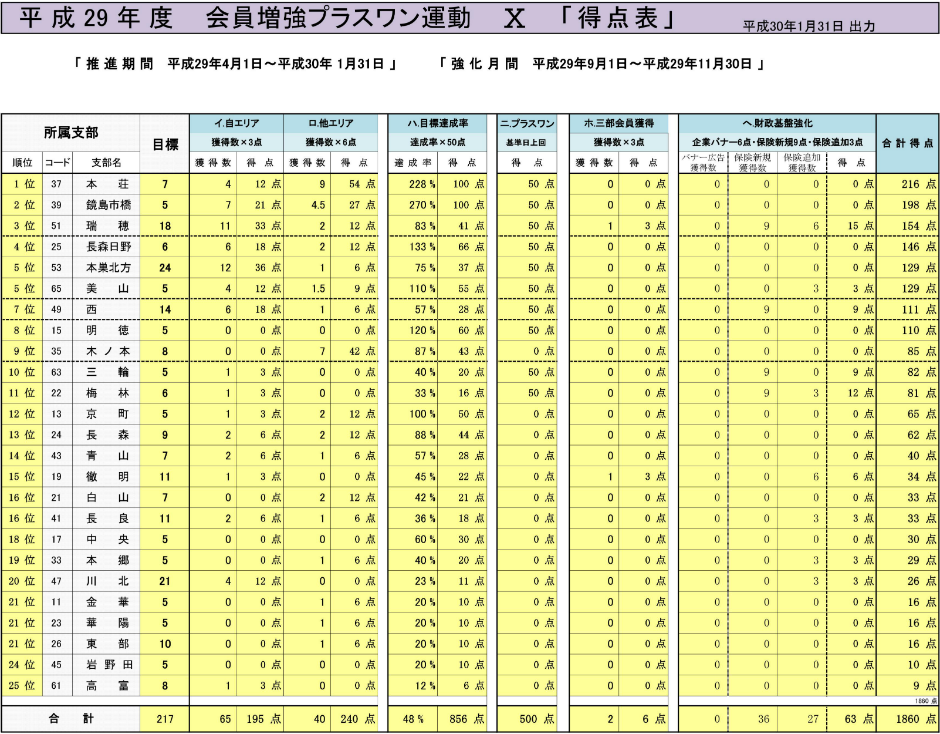The height and width of the screenshot is (734, 940).
Task: Select branch name 白山
Action: coord(107,498)
